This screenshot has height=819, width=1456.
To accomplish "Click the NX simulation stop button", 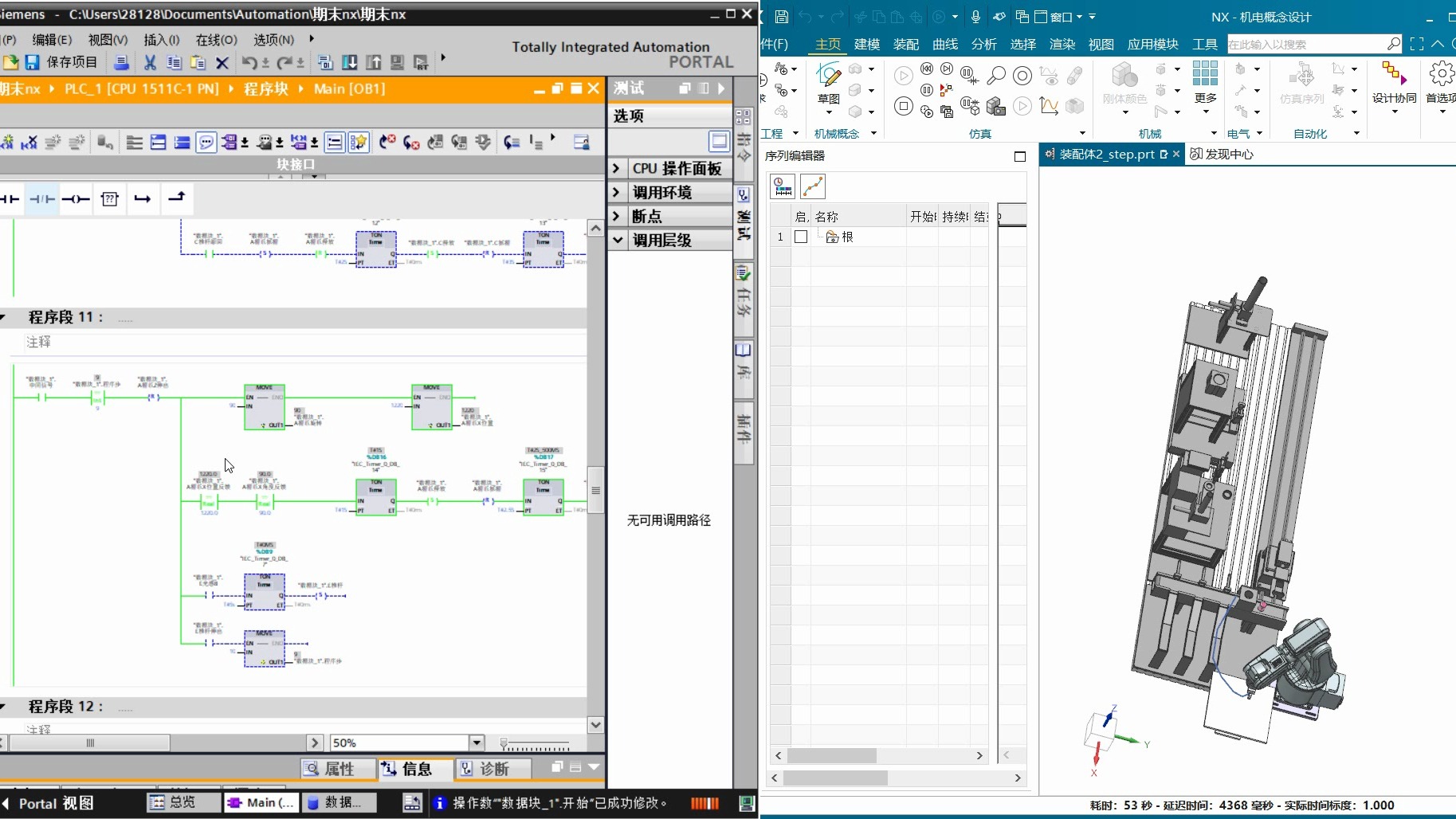I will 903,106.
